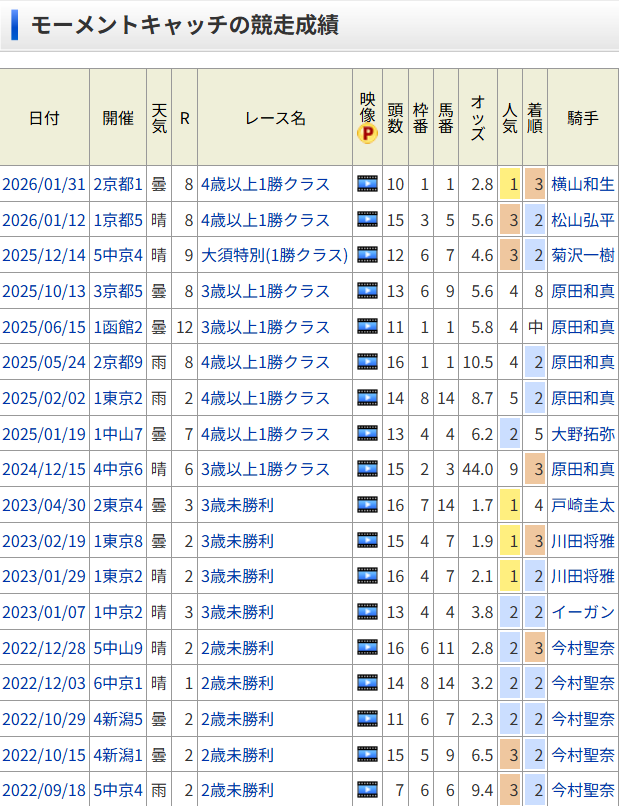Viewport: 619px width, 806px height.
Task: Open 4歳以上1勝クラス race on 2025/01/19
Action: coord(265,434)
